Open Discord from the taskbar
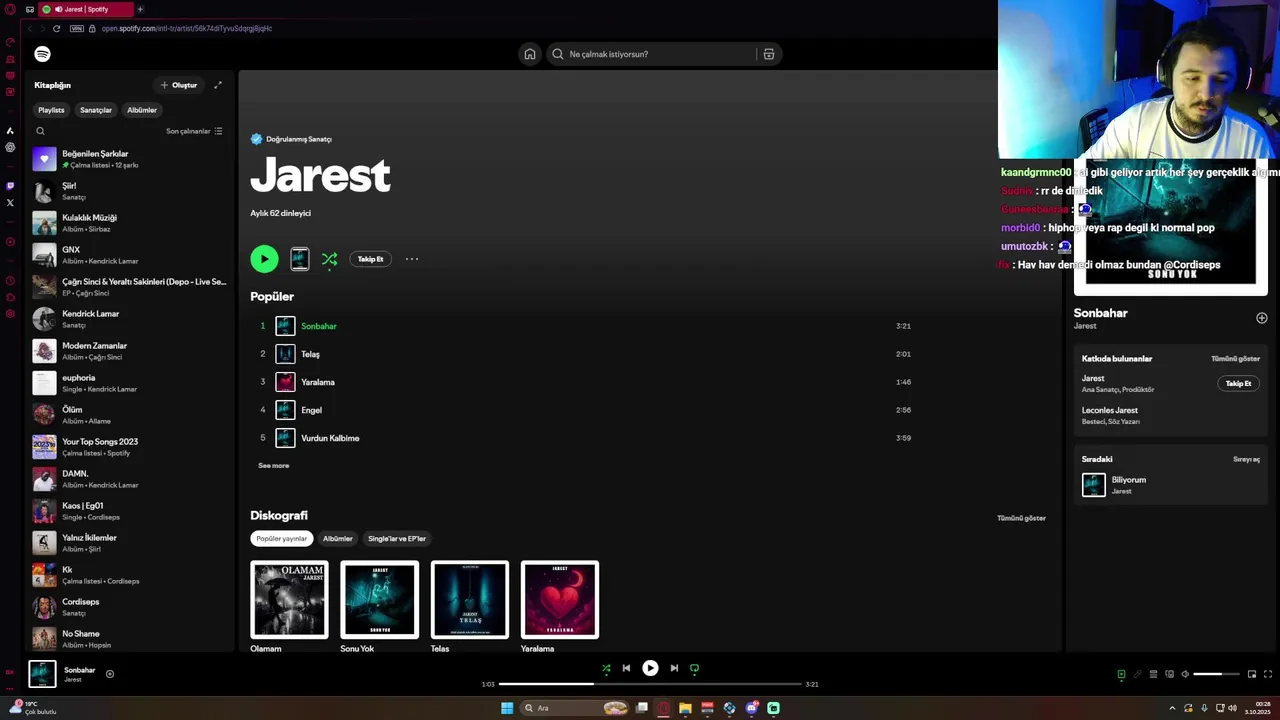1280x720 pixels. (x=751, y=708)
